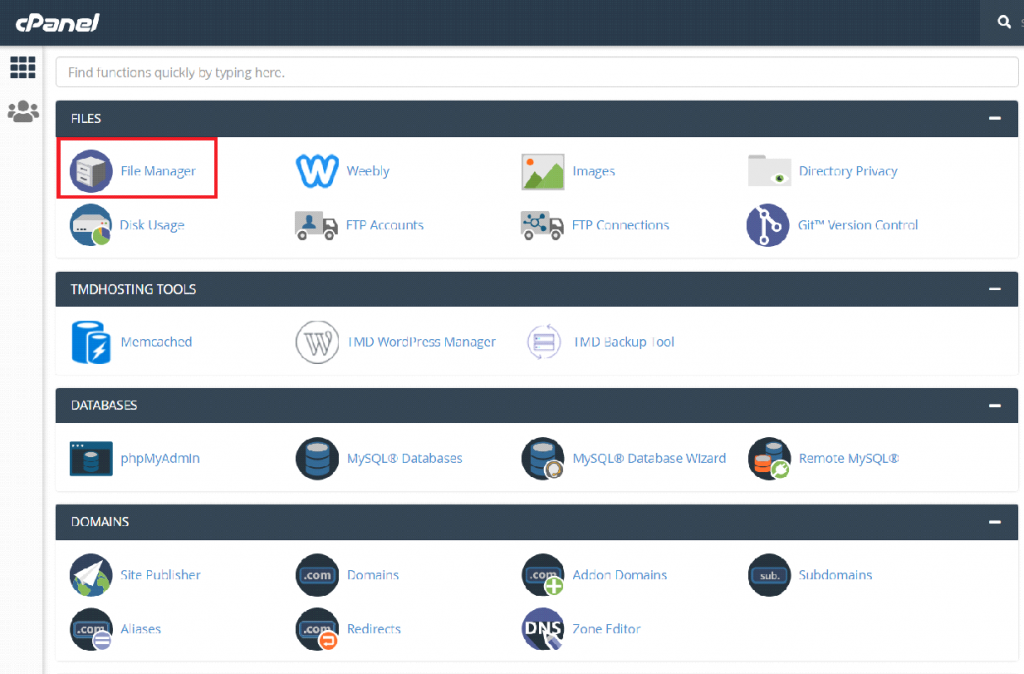
Task: Focus the find functions search box
Action: coord(536,73)
